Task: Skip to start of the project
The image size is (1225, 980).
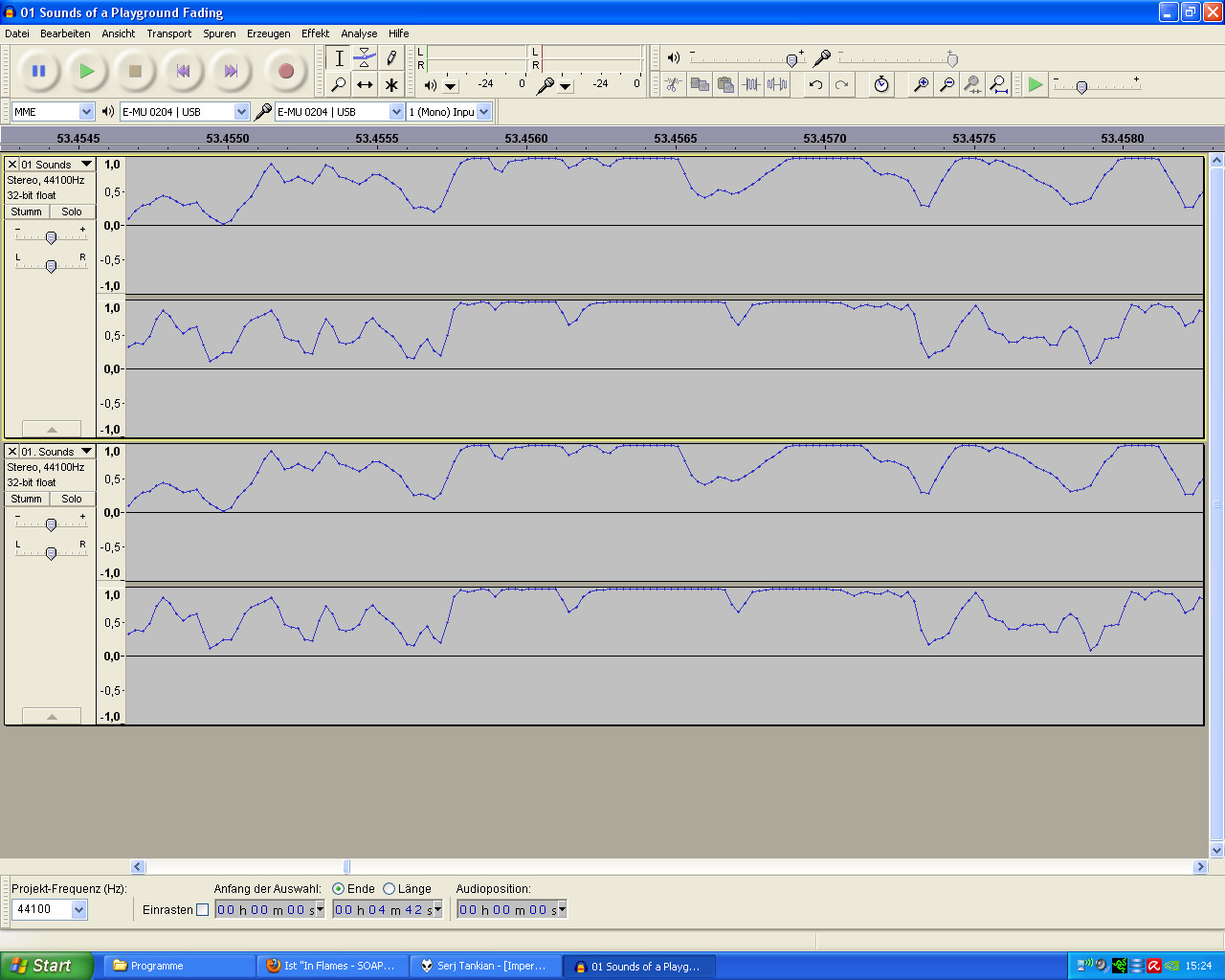Action: [183, 71]
